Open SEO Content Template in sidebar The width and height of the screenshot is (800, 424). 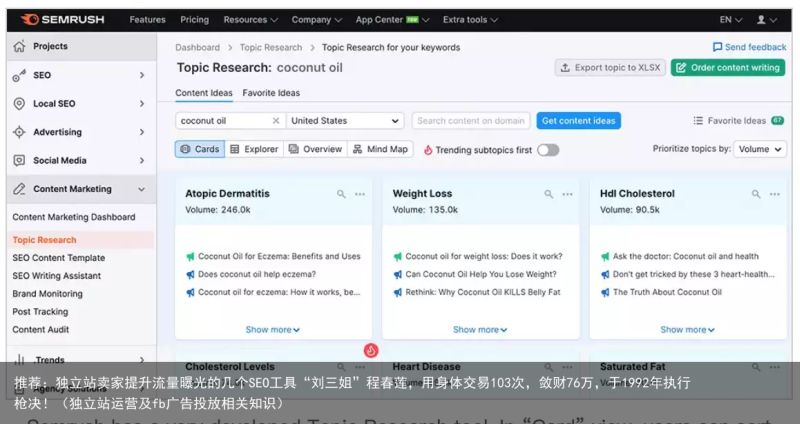59,258
